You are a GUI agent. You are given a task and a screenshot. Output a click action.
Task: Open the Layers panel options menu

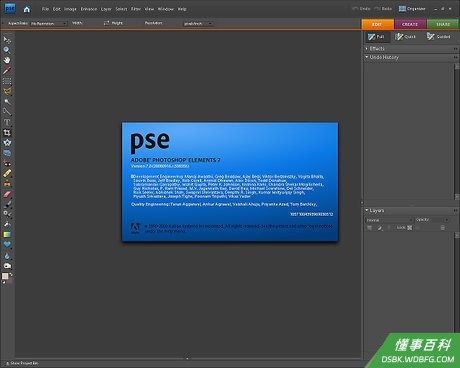pos(455,210)
